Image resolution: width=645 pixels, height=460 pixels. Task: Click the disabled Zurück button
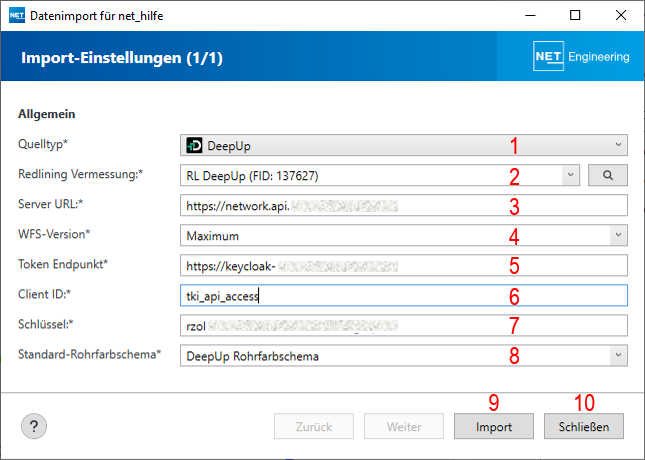coord(314,426)
